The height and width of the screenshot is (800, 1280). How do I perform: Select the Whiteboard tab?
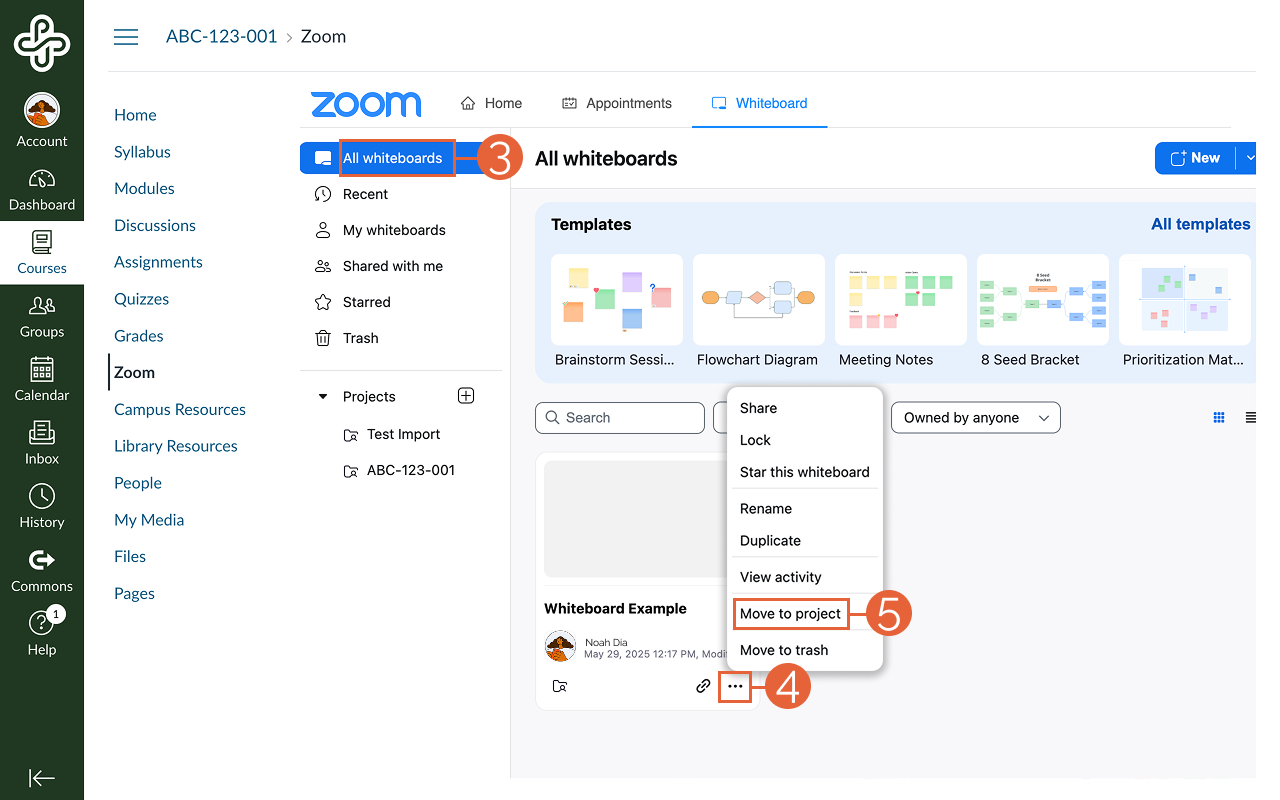click(759, 103)
